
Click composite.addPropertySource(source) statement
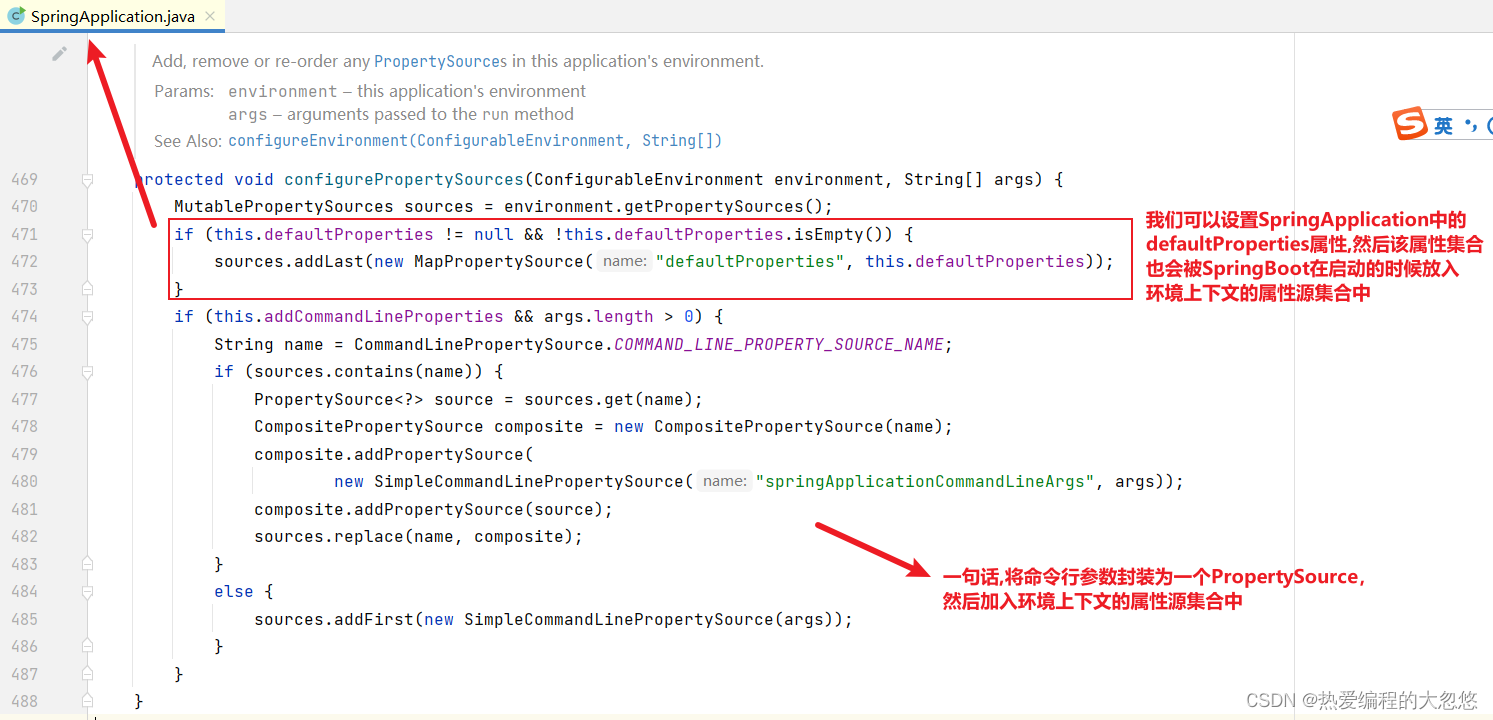click(x=433, y=510)
